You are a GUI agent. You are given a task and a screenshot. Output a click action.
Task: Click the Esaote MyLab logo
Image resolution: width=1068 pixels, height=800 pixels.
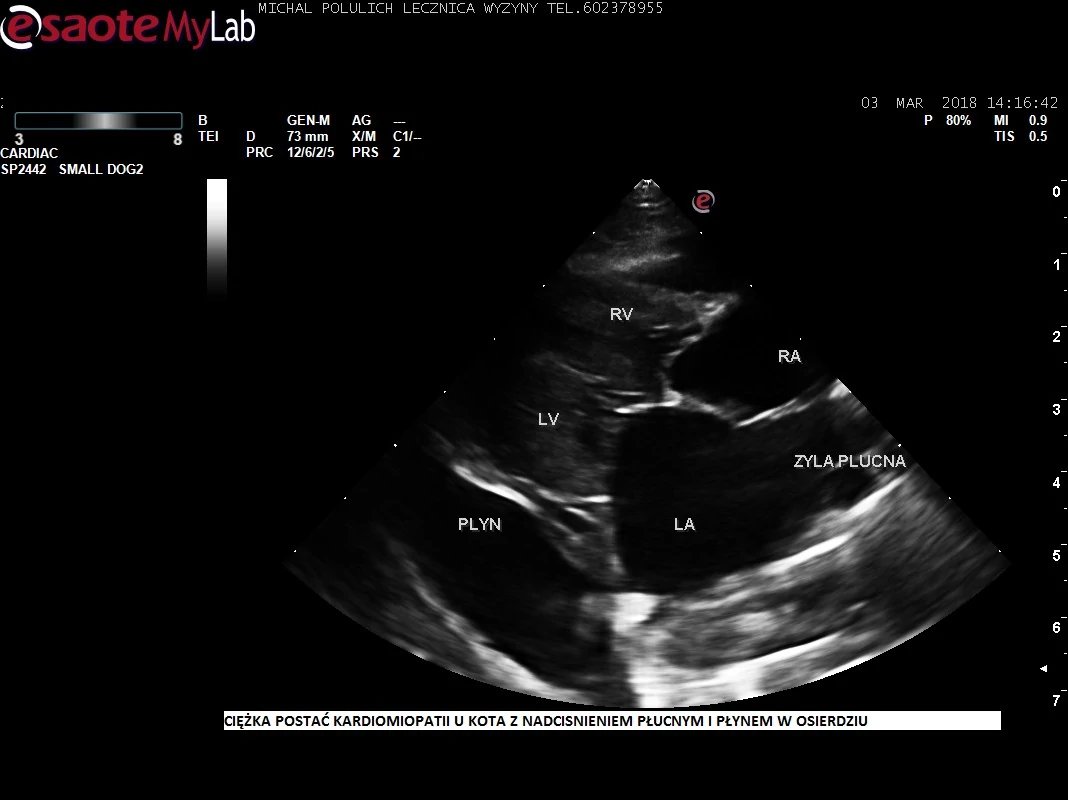tap(127, 27)
